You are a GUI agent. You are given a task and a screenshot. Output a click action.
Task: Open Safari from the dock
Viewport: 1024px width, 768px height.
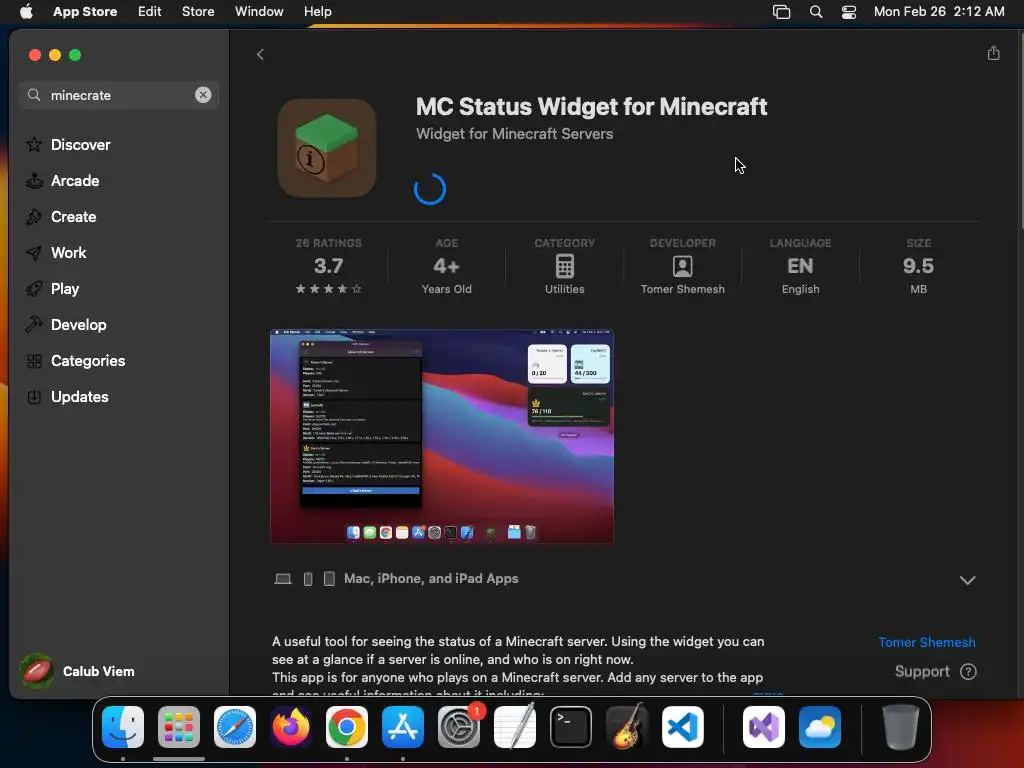pos(234,727)
